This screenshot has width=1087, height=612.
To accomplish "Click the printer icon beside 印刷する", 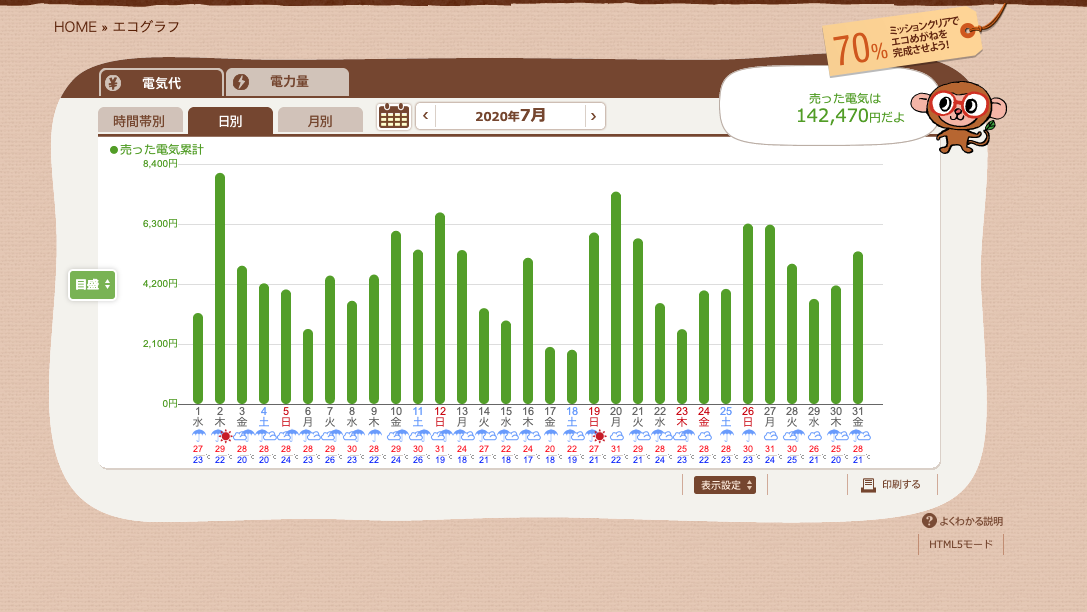I will click(x=868, y=485).
